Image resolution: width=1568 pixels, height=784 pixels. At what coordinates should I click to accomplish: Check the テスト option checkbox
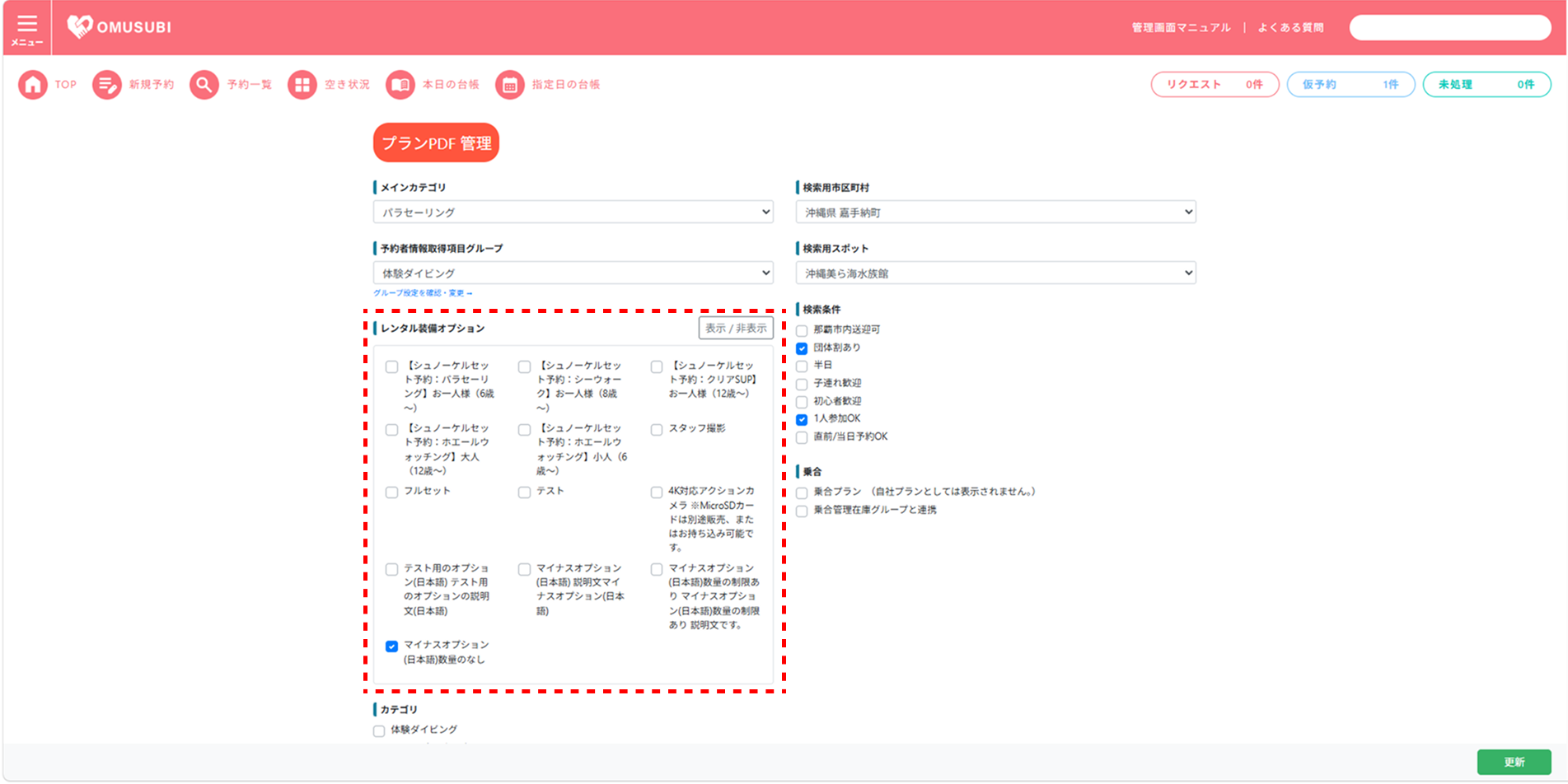(524, 492)
